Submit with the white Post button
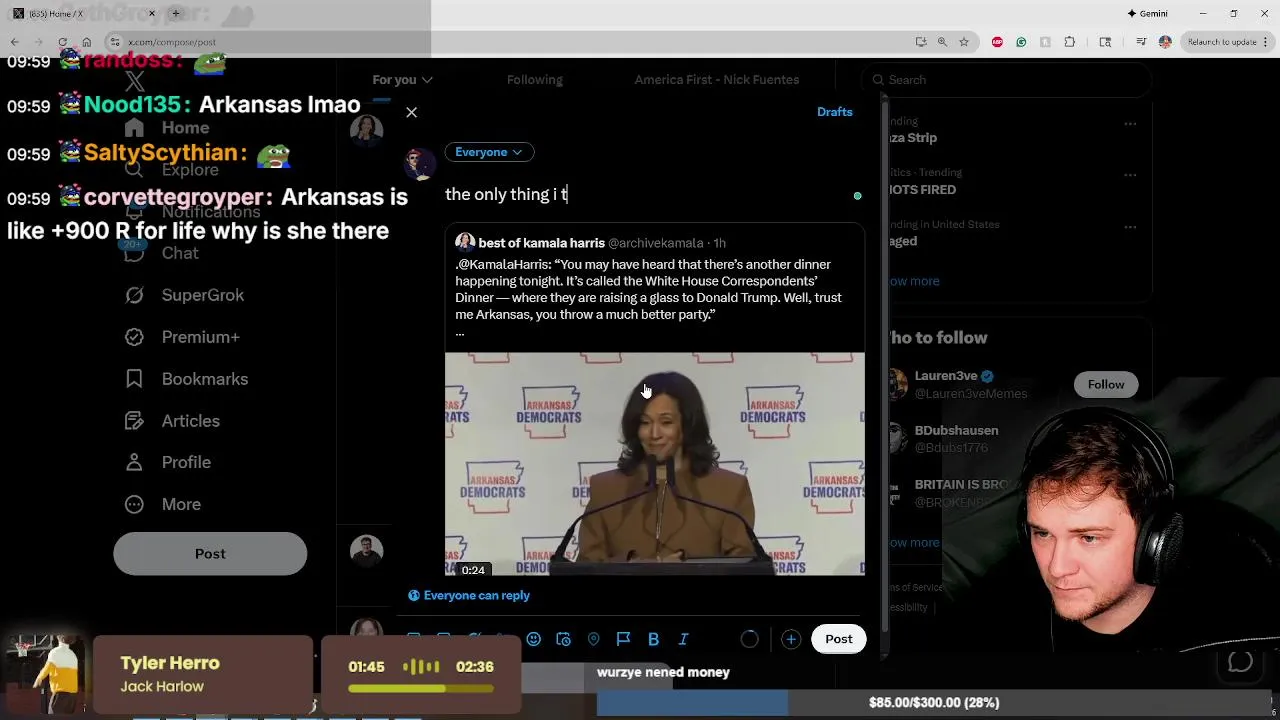Image resolution: width=1280 pixels, height=720 pixels. click(x=838, y=639)
